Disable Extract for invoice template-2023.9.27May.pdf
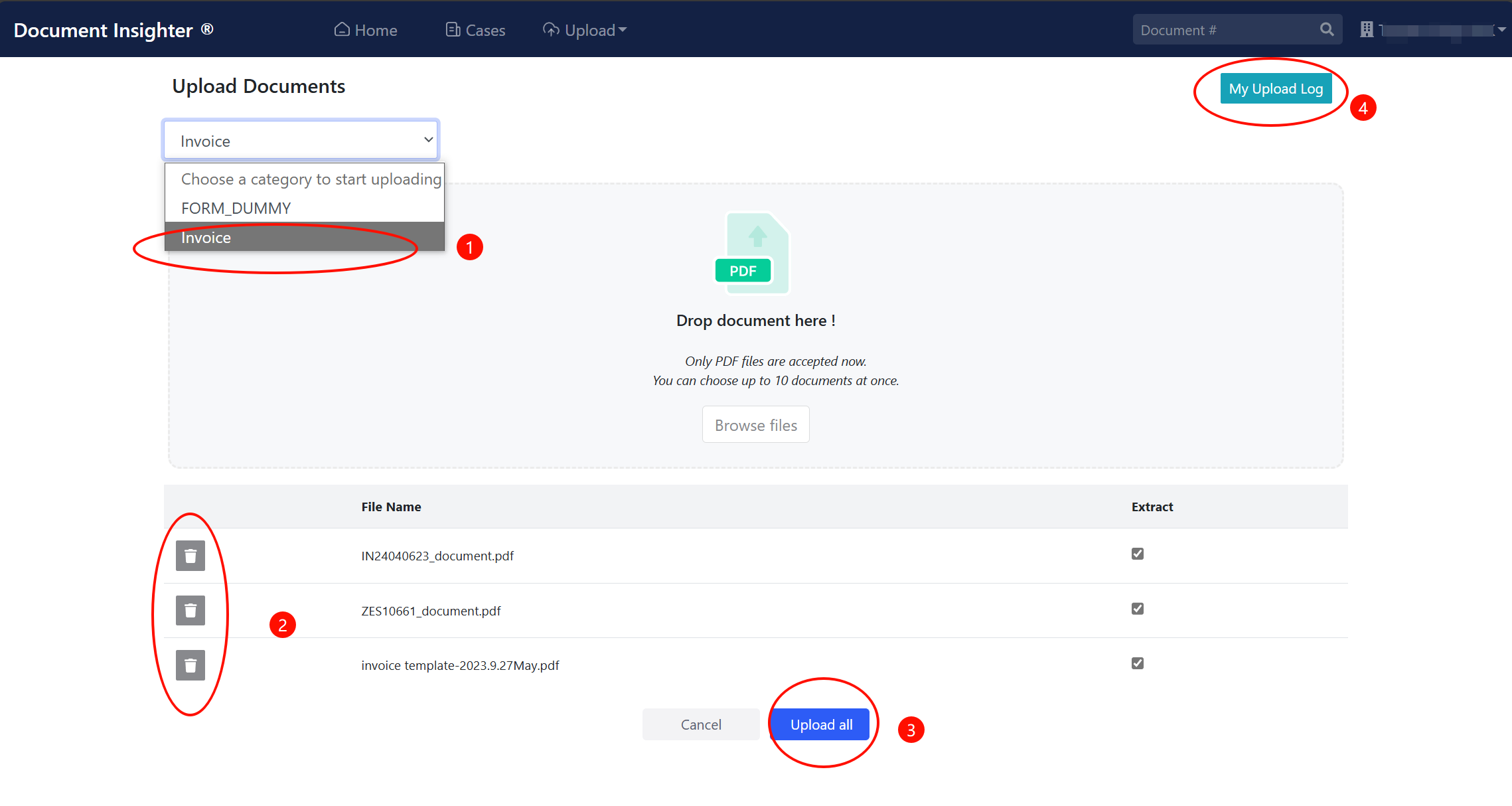 click(1138, 663)
